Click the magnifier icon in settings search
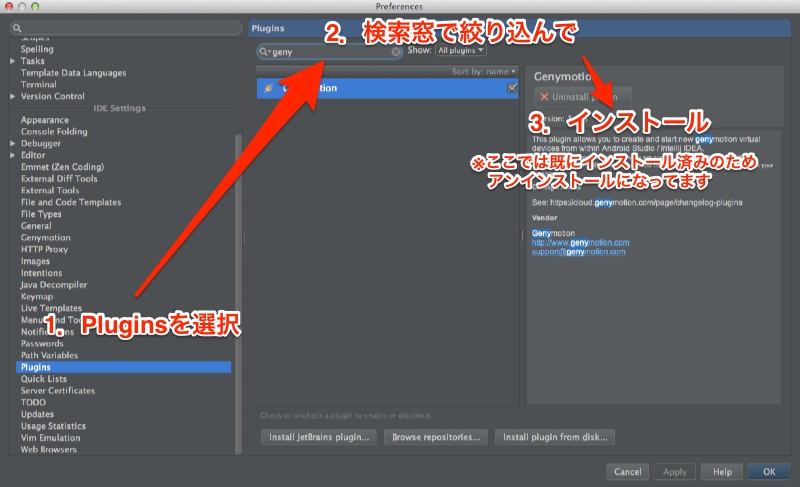 pyautogui.click(x=17, y=28)
